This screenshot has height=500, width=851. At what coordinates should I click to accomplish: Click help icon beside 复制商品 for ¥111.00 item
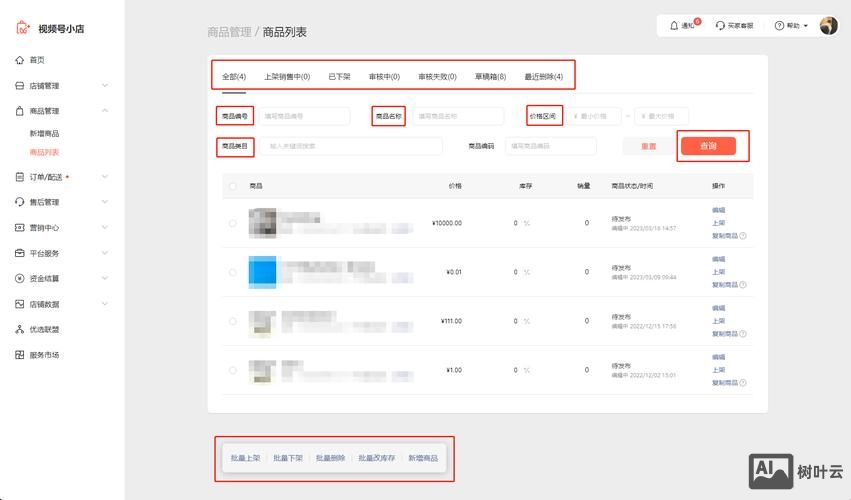click(743, 334)
